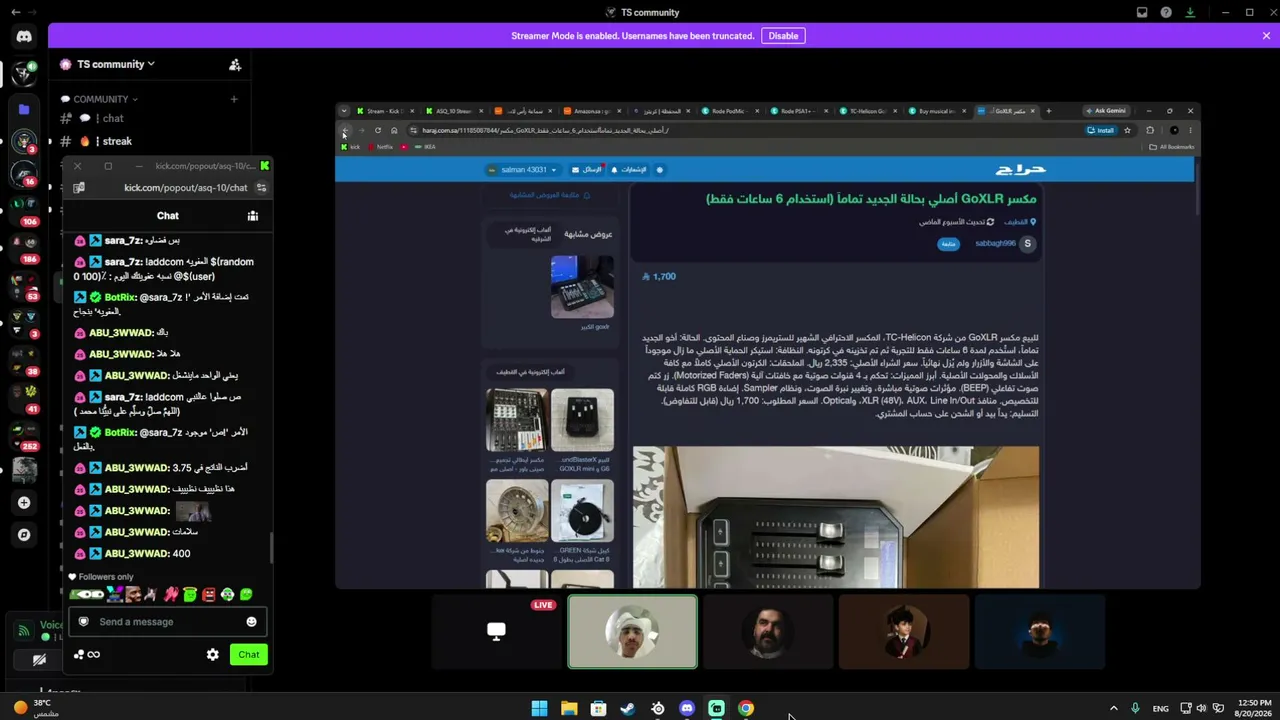Click the Discord download update icon

(x=1190, y=12)
